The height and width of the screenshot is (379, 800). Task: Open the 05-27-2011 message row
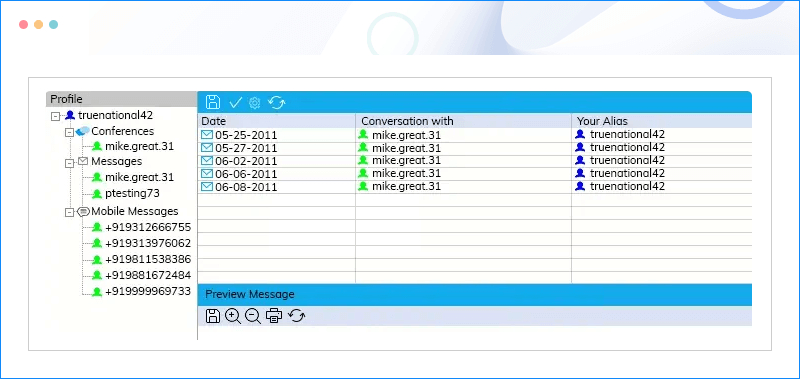point(474,148)
